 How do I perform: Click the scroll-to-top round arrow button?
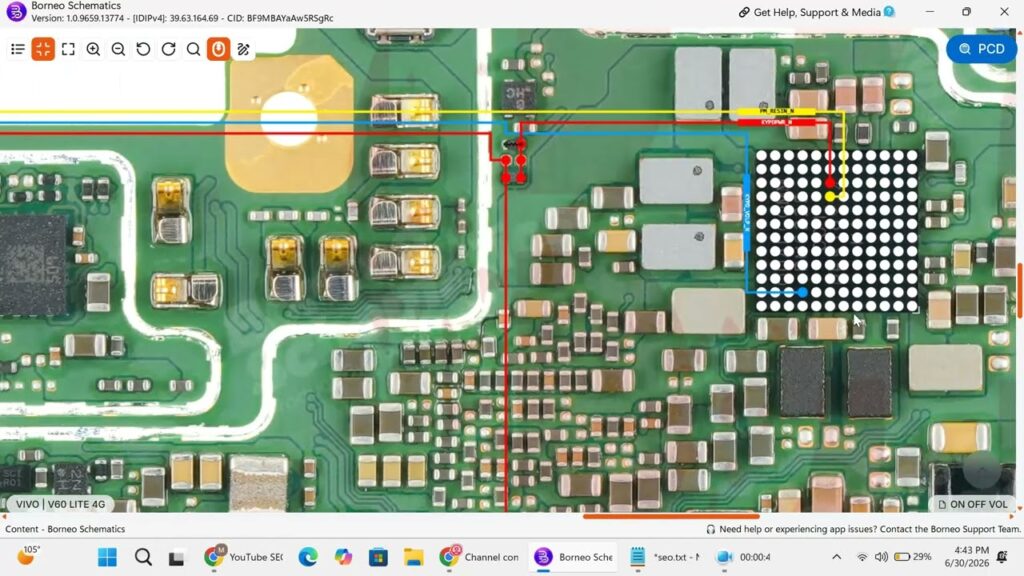pyautogui.click(x=982, y=468)
